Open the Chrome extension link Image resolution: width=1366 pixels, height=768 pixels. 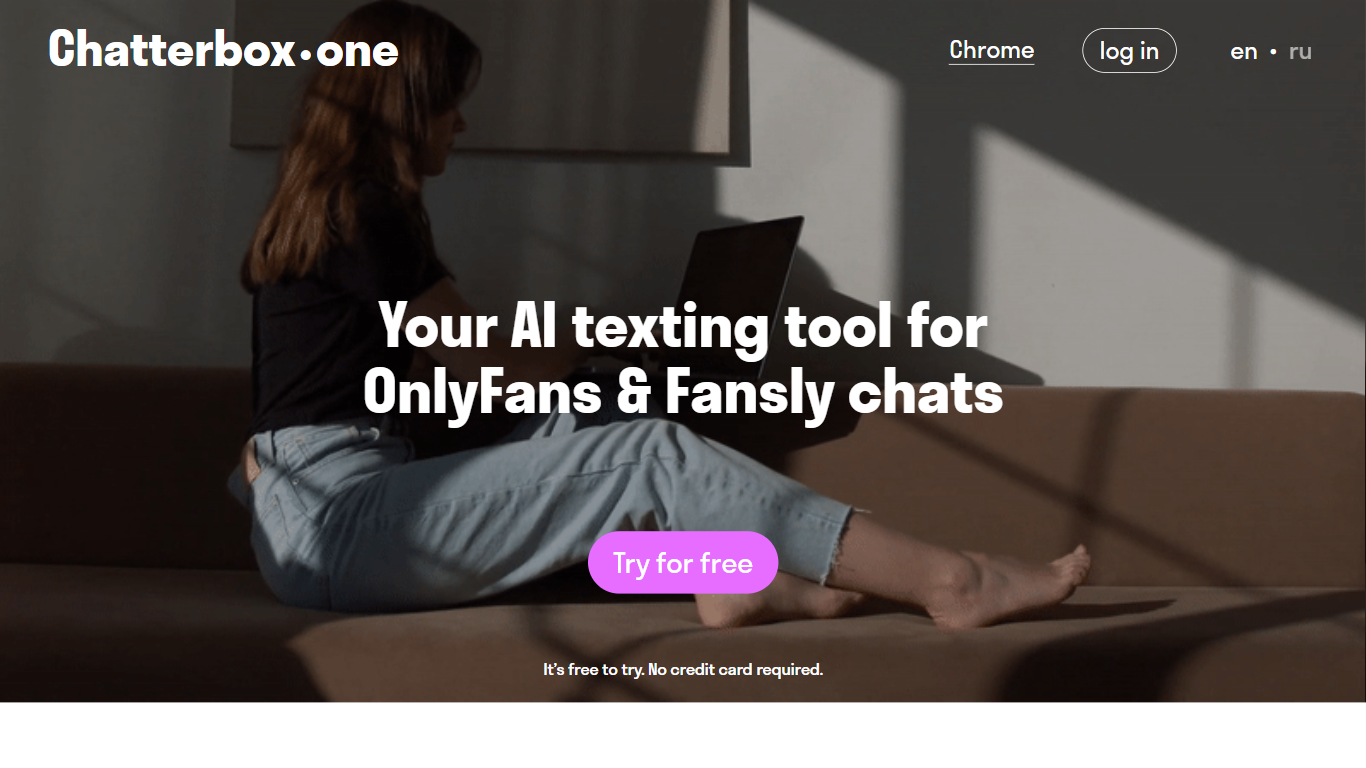(x=991, y=50)
